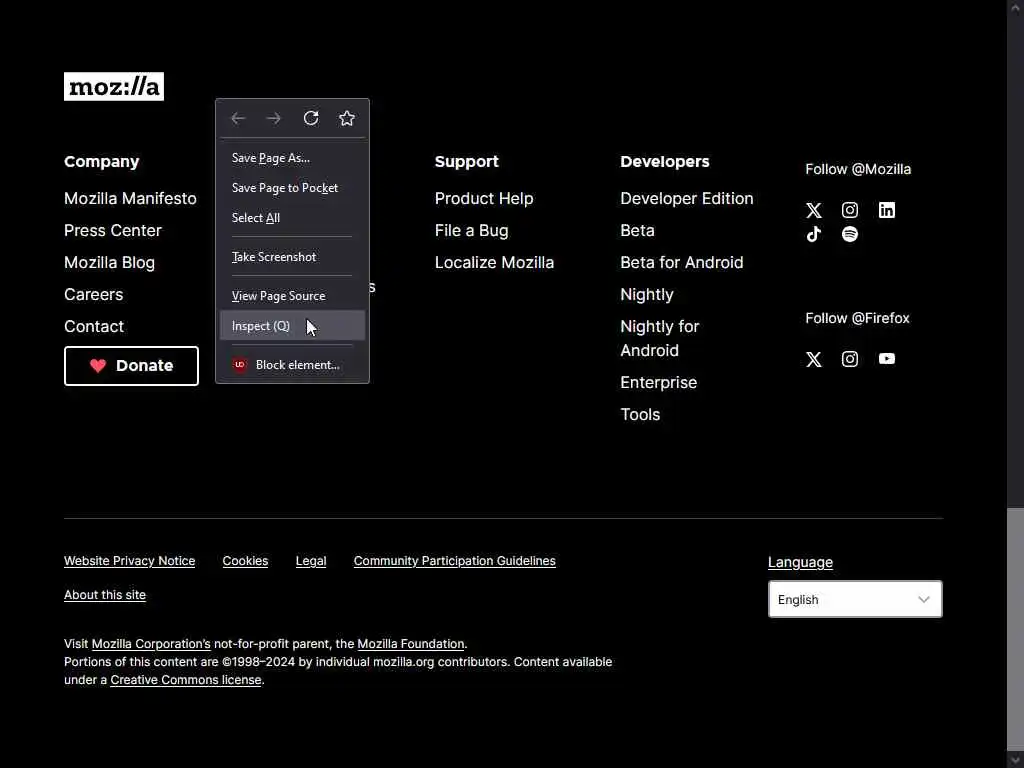Open Firefox's Instagram profile
This screenshot has height=768, width=1024.
point(850,359)
